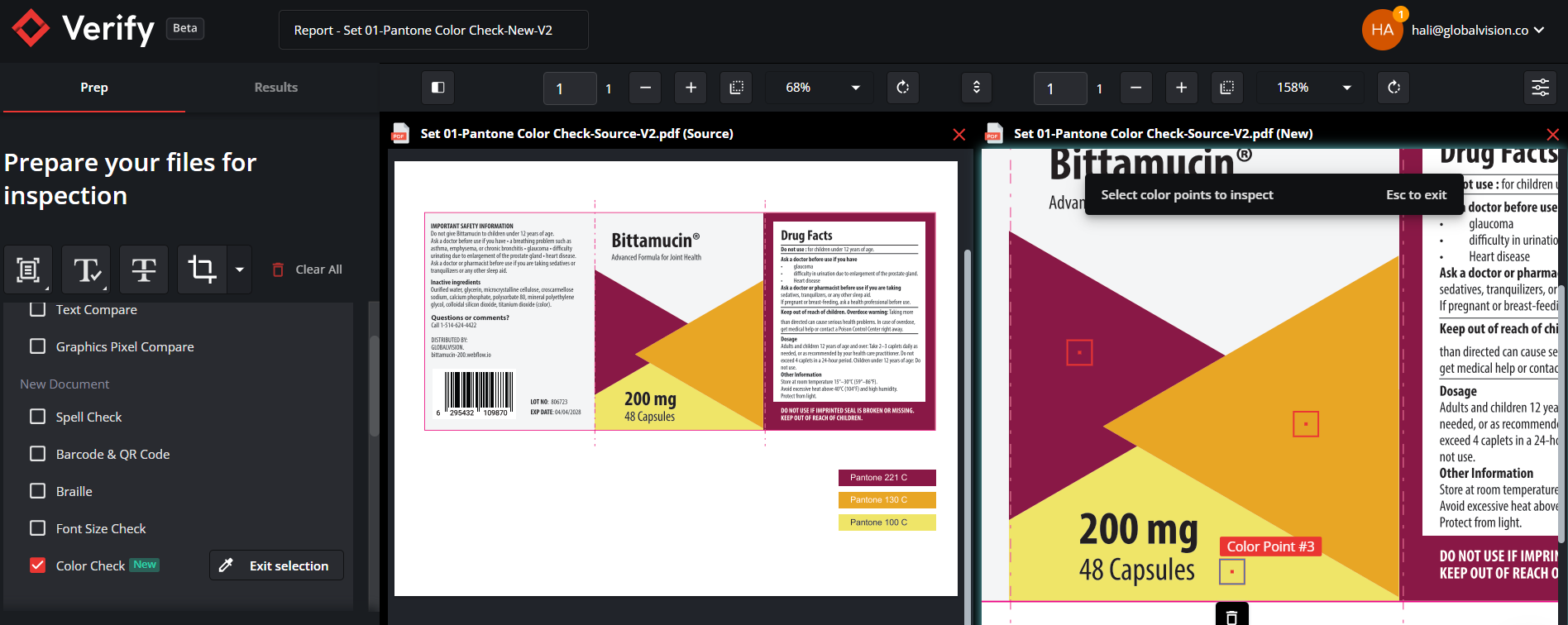Click the Pantone 130 C swatch in Source

[887, 500]
